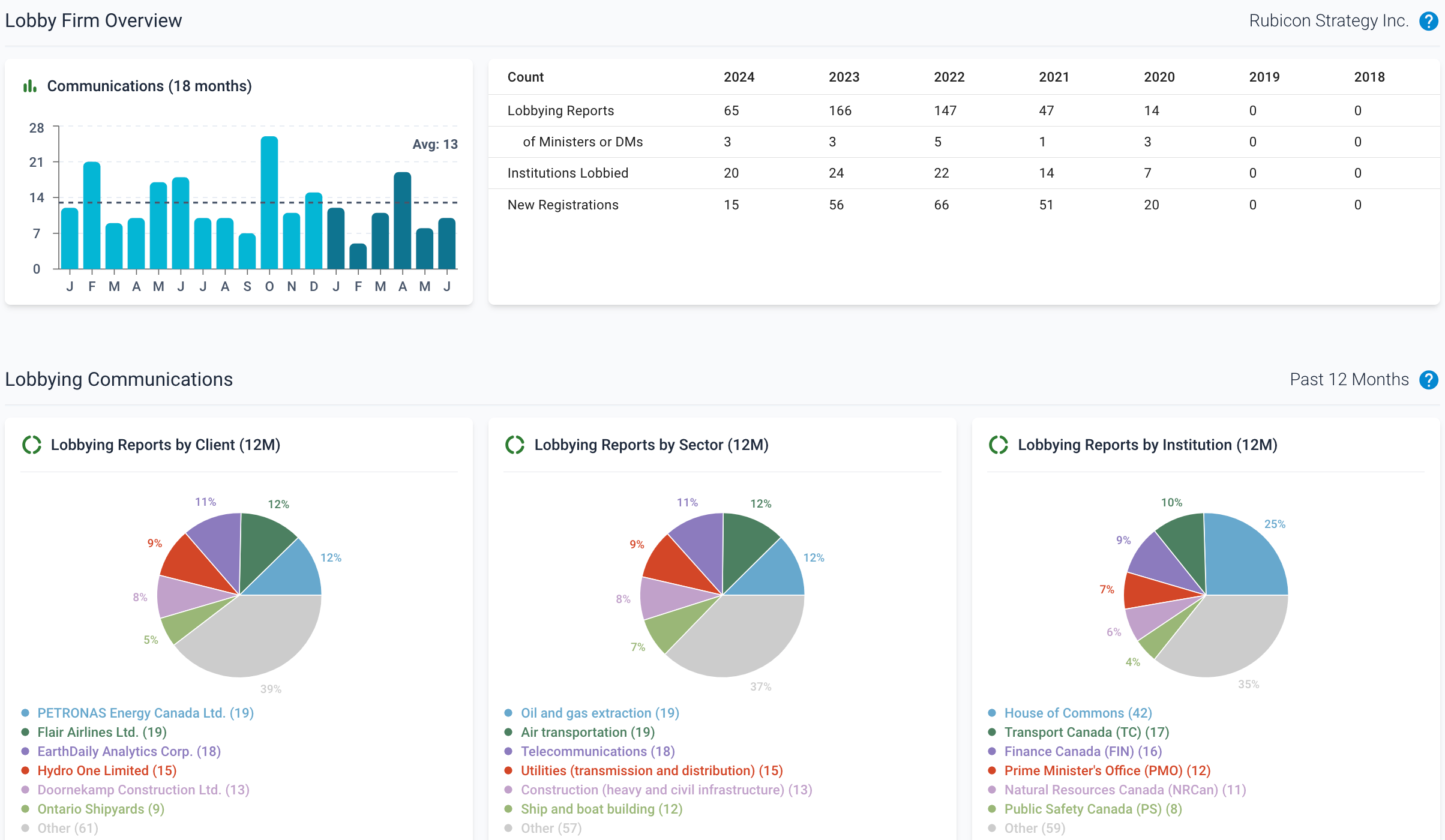This screenshot has width=1445, height=840.
Task: Click PETRONAS blue legend dot
Action: coord(25,713)
